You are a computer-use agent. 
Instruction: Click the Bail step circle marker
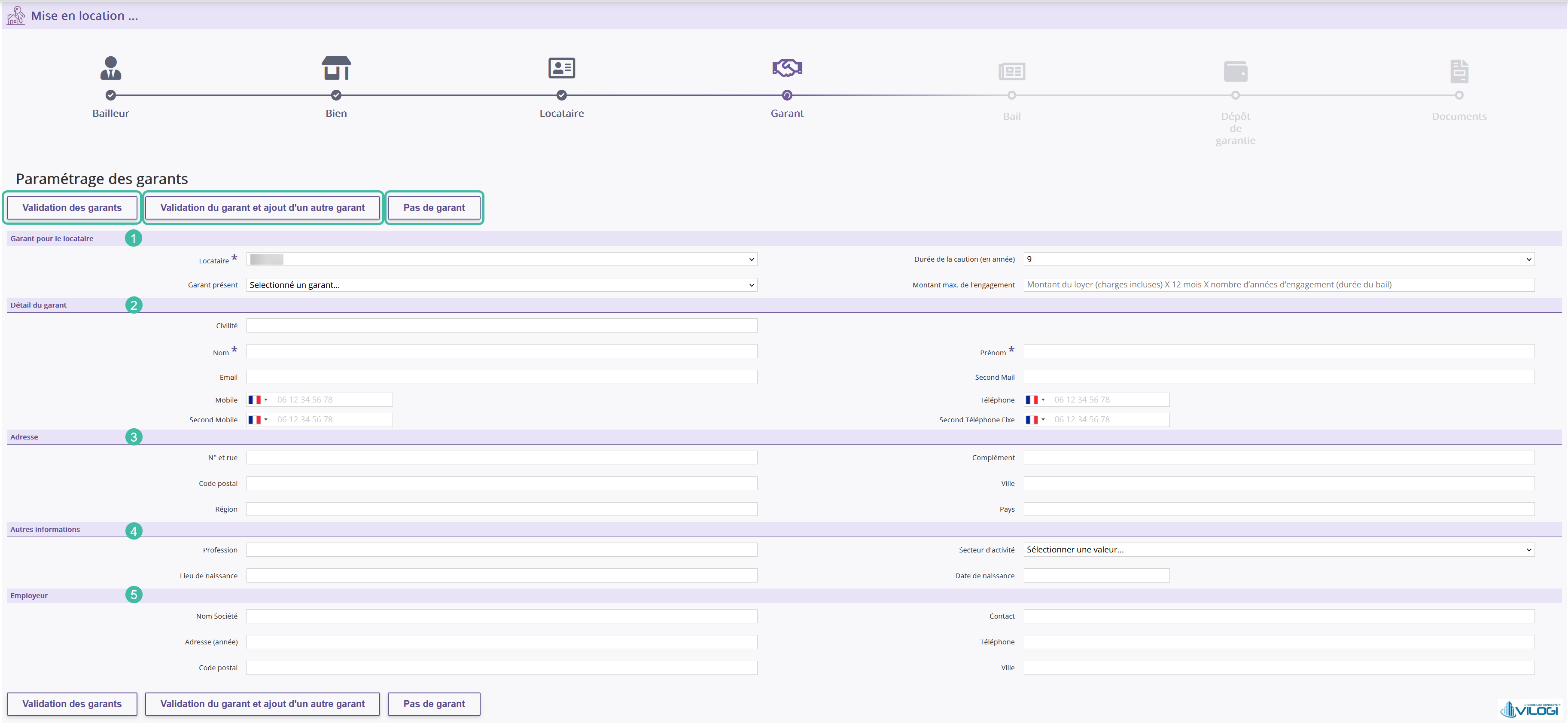[x=1012, y=95]
